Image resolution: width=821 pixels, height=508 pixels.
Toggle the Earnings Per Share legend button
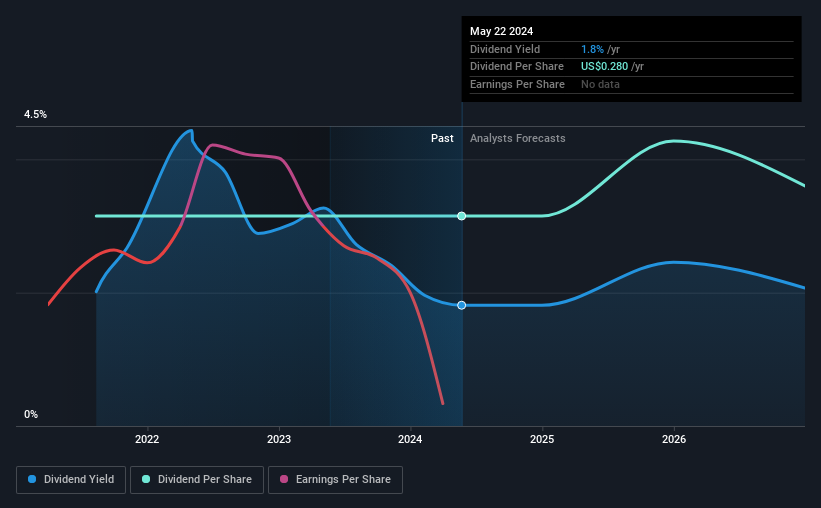335,480
